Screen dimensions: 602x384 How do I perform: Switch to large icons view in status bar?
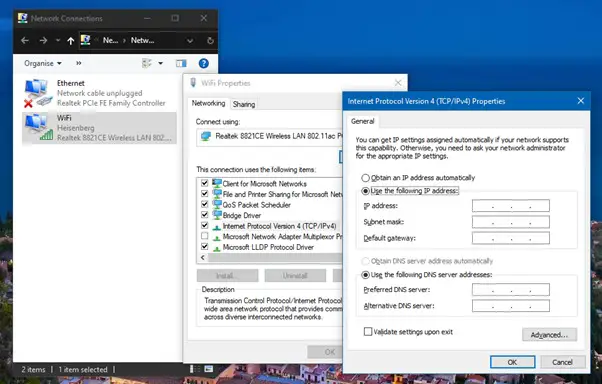click(x=208, y=369)
